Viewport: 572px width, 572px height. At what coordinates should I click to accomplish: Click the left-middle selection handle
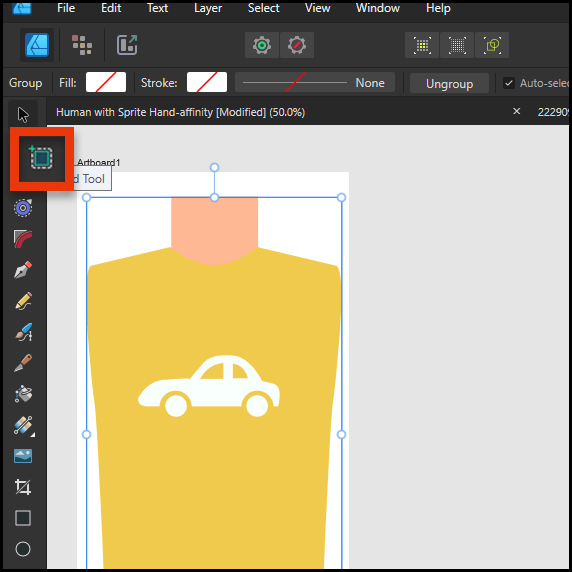[86, 434]
